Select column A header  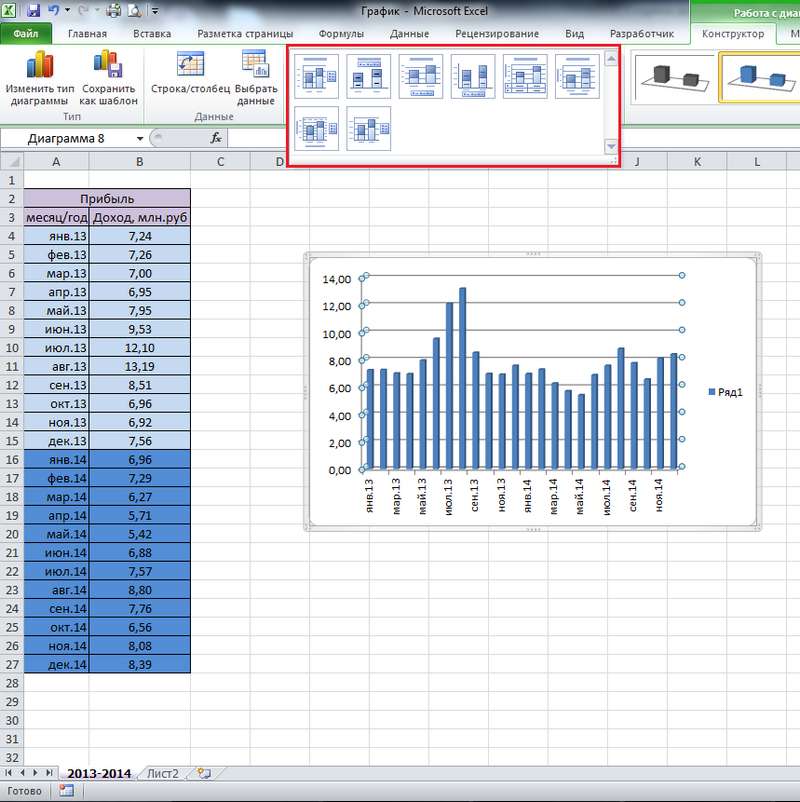56,162
